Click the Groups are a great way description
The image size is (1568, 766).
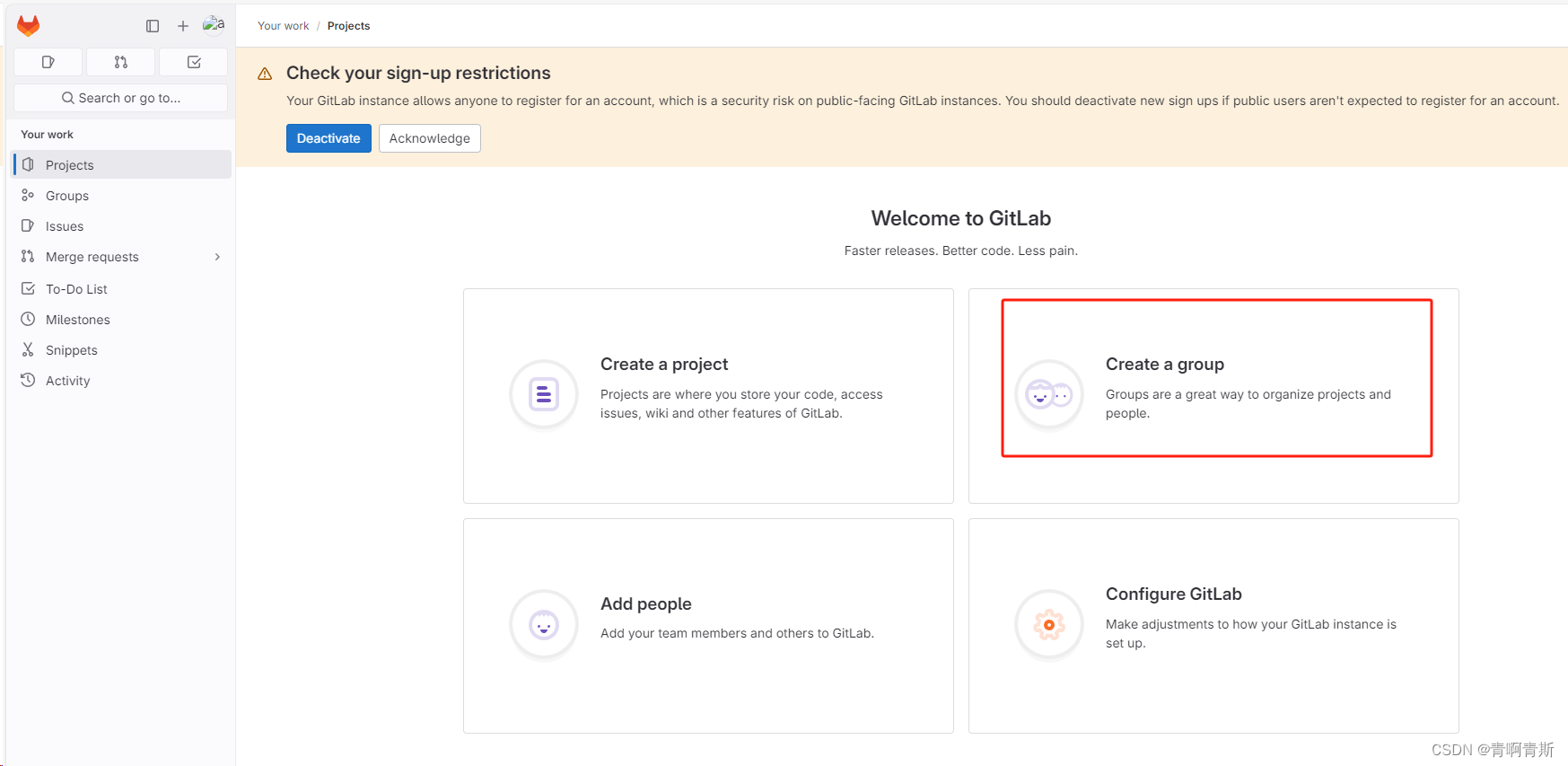pos(1248,403)
